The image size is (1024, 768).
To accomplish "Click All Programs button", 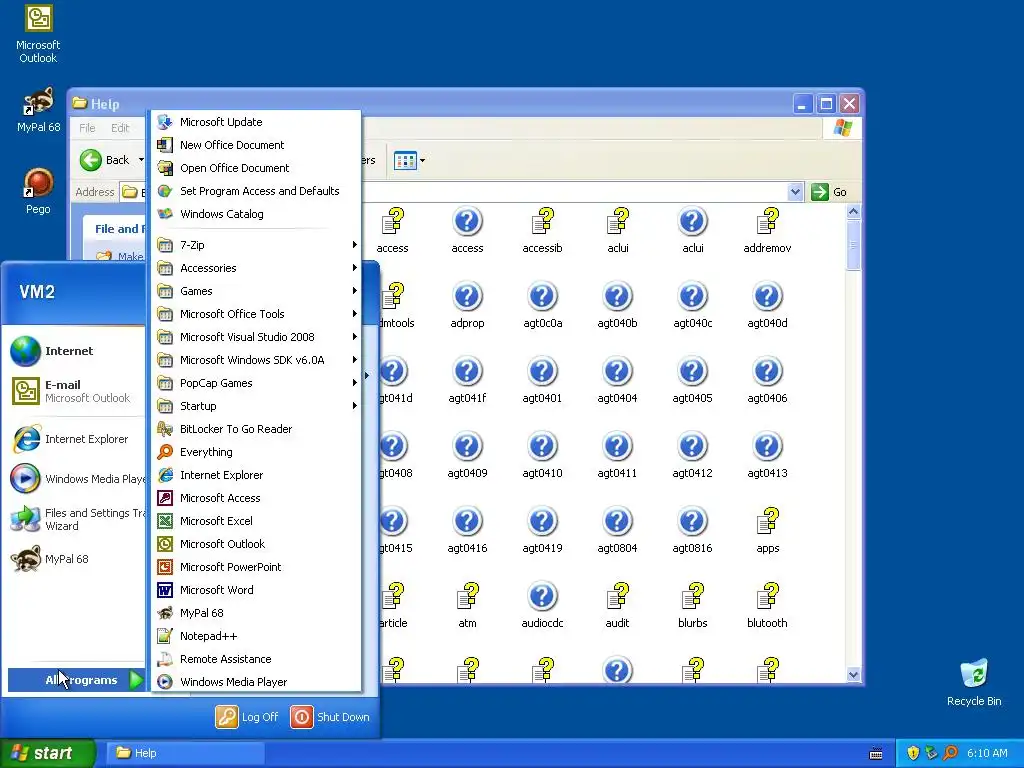I will coord(76,680).
